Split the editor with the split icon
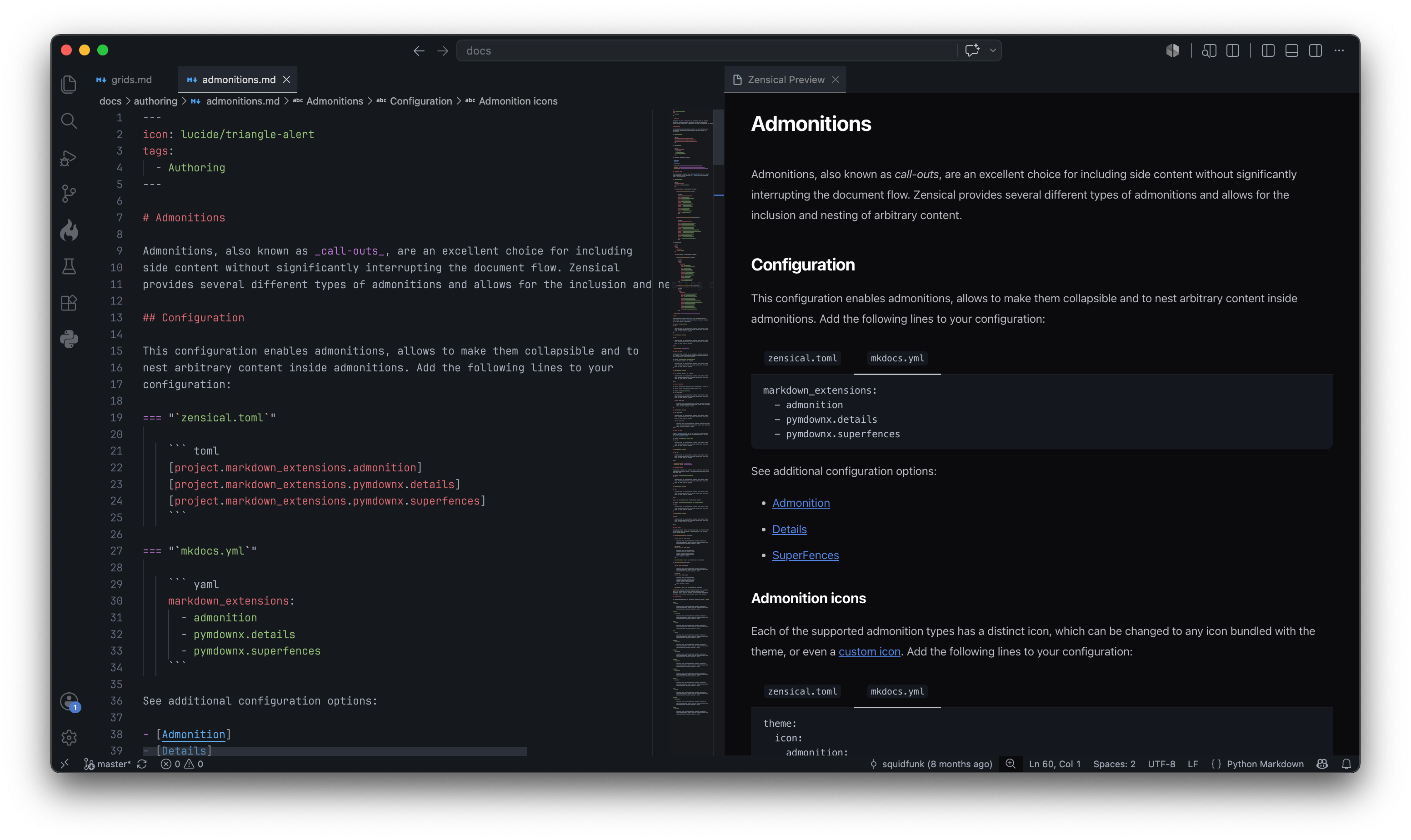Viewport: 1411px width, 840px height. coord(1233,51)
